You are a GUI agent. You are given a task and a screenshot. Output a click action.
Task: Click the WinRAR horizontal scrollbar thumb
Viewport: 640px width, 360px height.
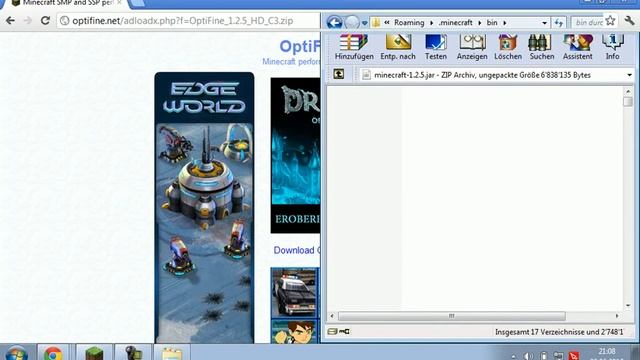click(x=452, y=316)
